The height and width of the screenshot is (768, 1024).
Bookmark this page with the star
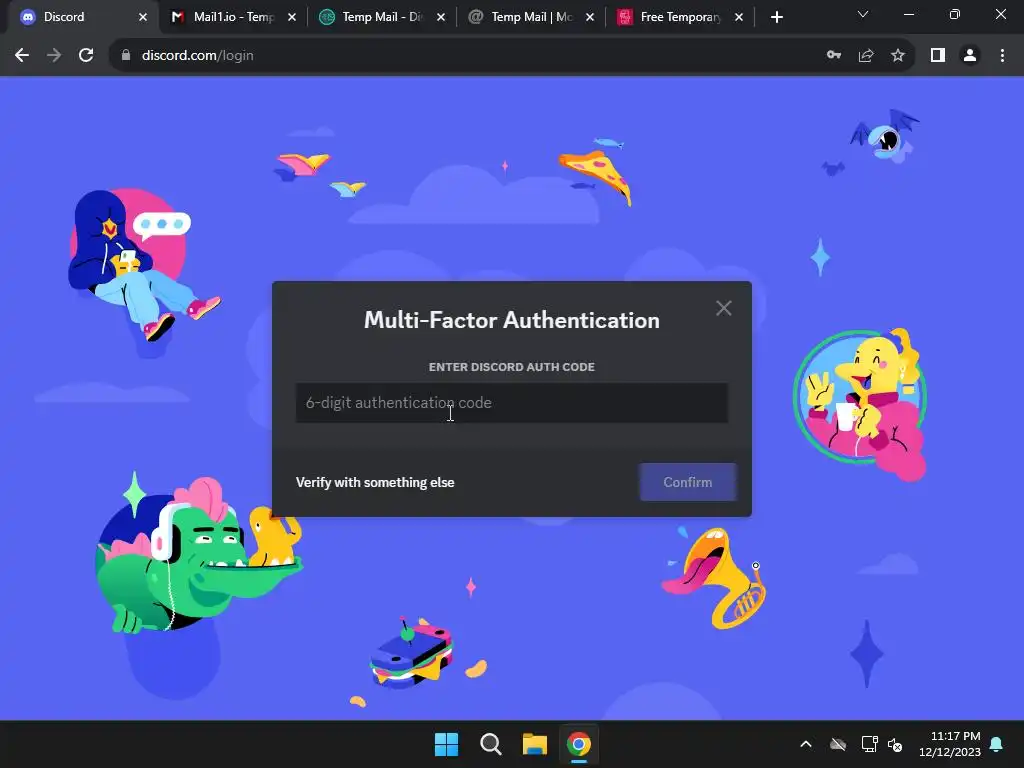(x=898, y=56)
